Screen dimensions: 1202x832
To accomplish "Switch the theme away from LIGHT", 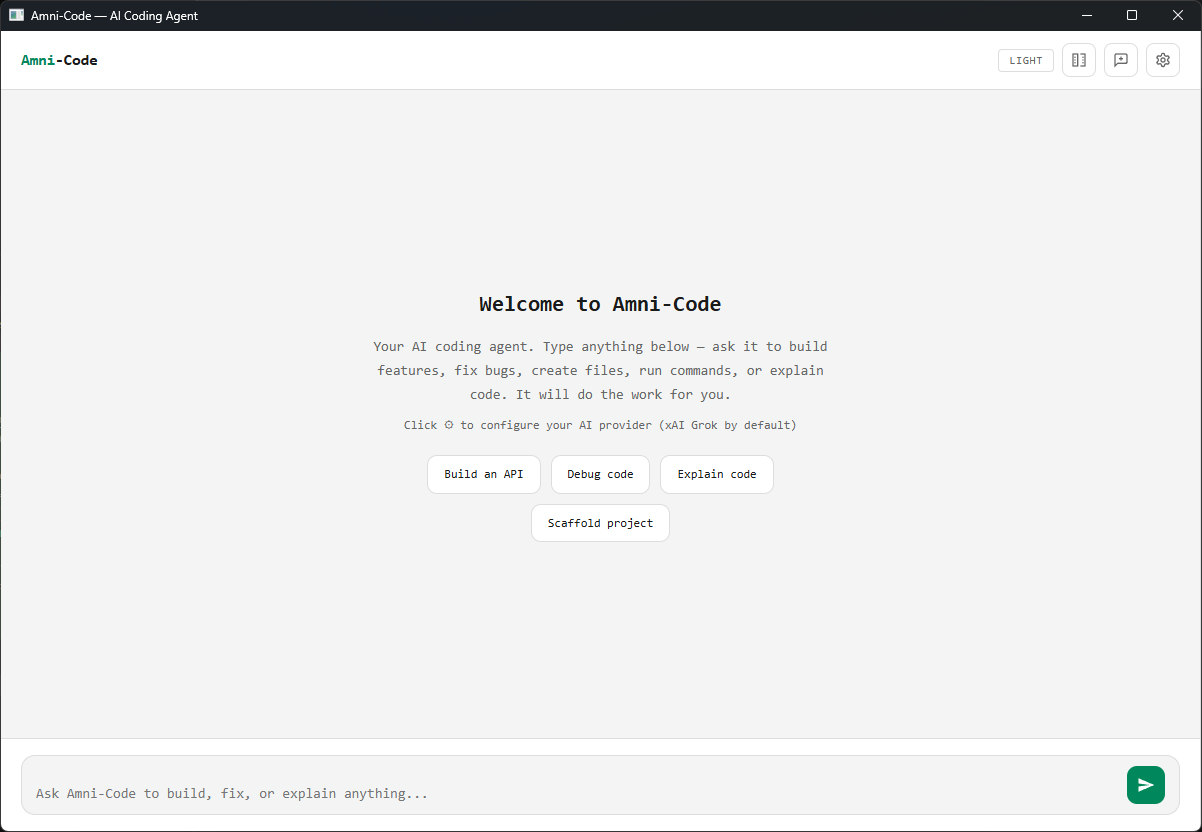I will click(1025, 60).
